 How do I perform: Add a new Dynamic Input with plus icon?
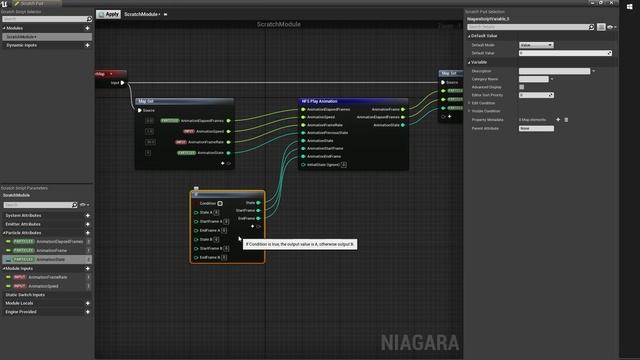[x=87, y=45]
